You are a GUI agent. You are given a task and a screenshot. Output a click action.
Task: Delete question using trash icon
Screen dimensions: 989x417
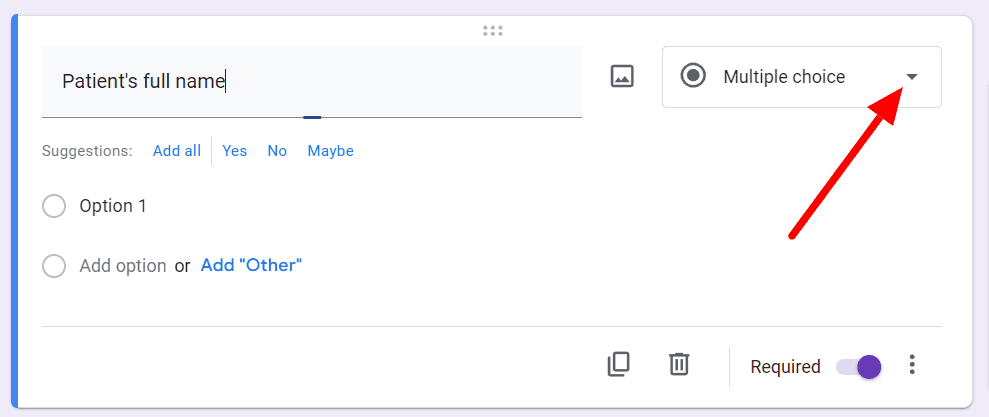[679, 365]
